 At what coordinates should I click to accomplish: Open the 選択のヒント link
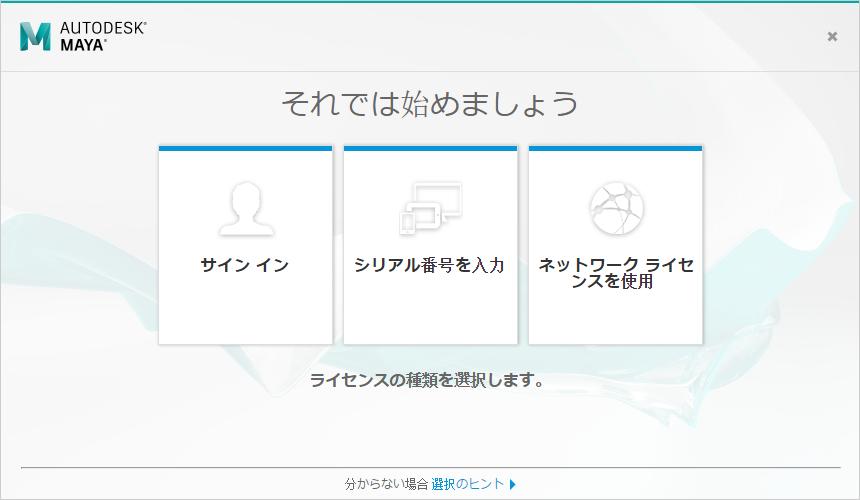point(467,484)
